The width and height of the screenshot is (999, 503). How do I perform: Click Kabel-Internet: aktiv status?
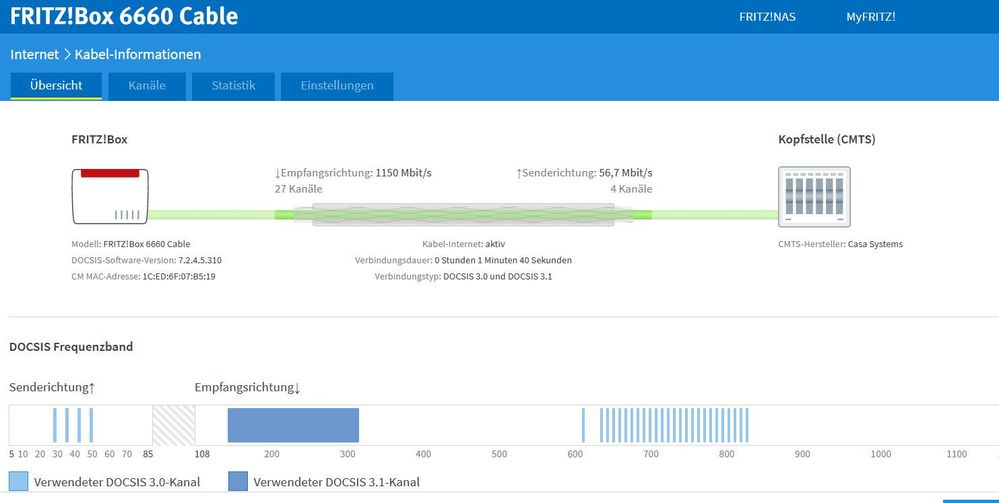coord(463,244)
